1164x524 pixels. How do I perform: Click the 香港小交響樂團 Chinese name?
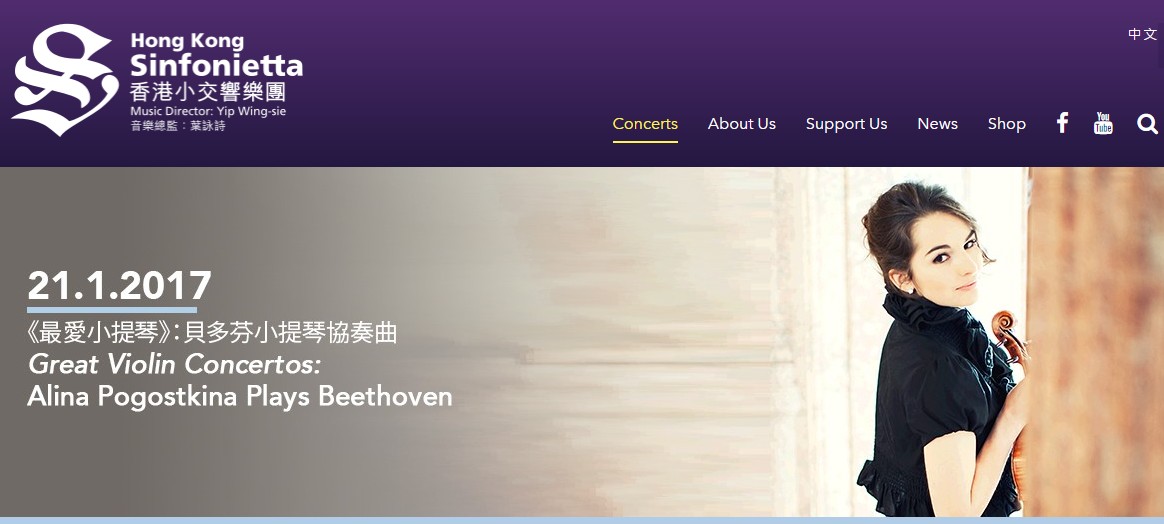point(208,92)
